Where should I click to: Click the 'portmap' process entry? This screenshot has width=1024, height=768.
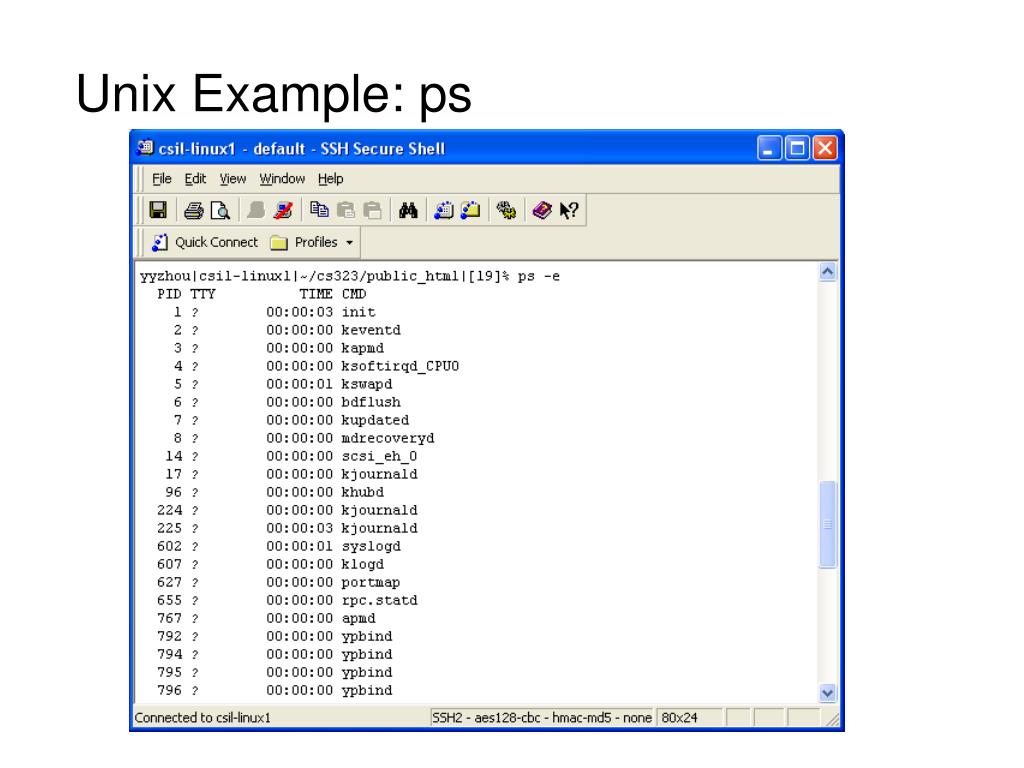pos(371,583)
